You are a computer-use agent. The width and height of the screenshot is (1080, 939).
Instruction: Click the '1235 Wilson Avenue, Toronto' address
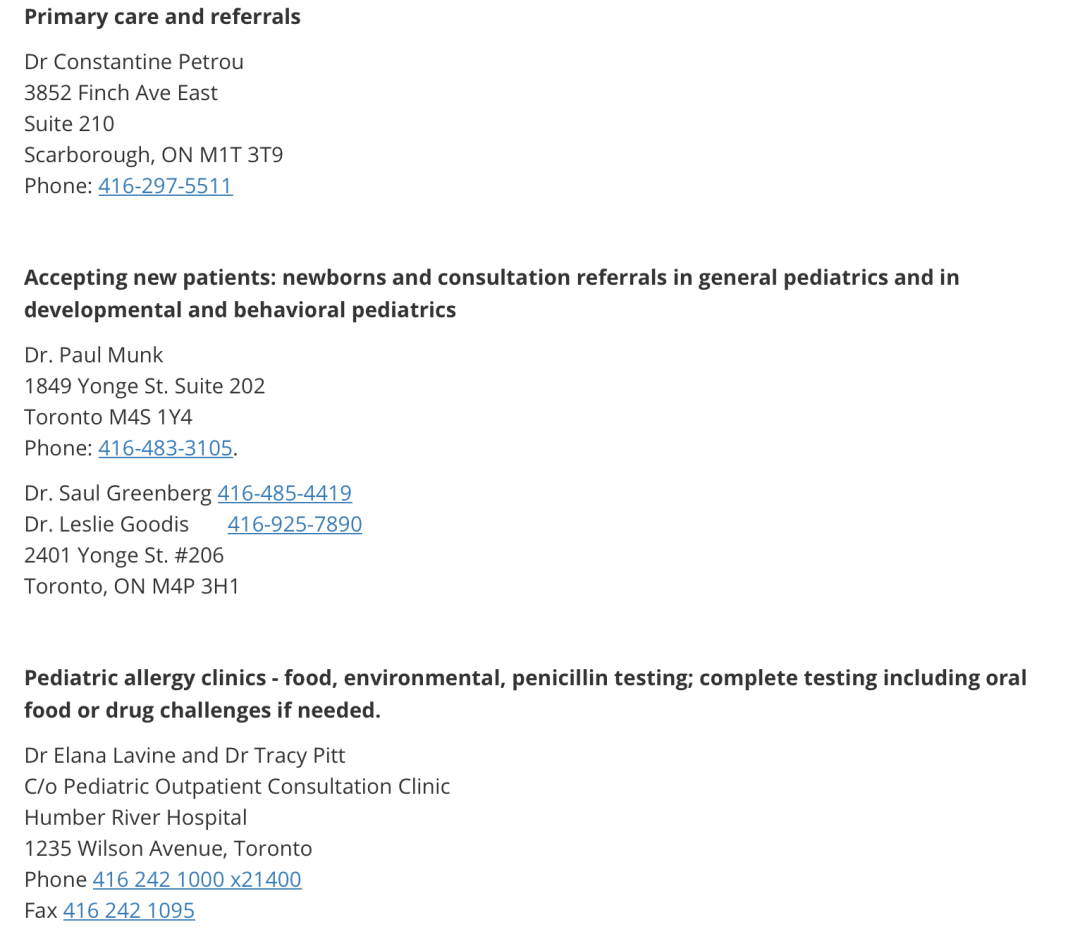168,849
